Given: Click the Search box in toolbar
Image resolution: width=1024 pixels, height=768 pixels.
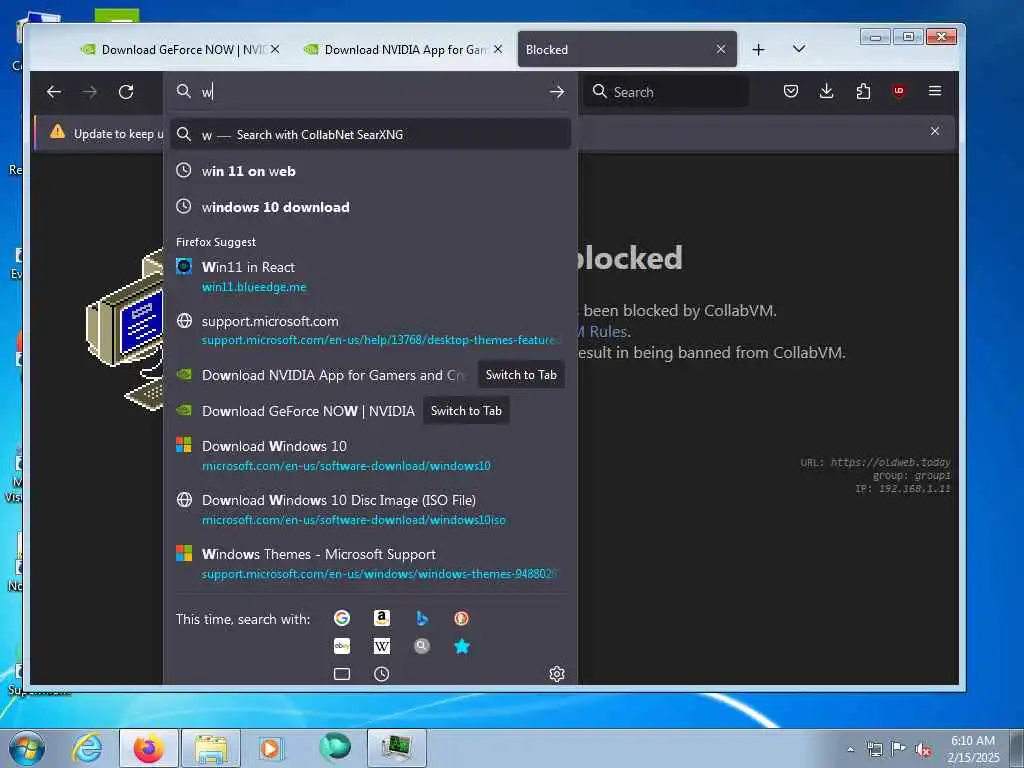Looking at the screenshot, I should [666, 91].
